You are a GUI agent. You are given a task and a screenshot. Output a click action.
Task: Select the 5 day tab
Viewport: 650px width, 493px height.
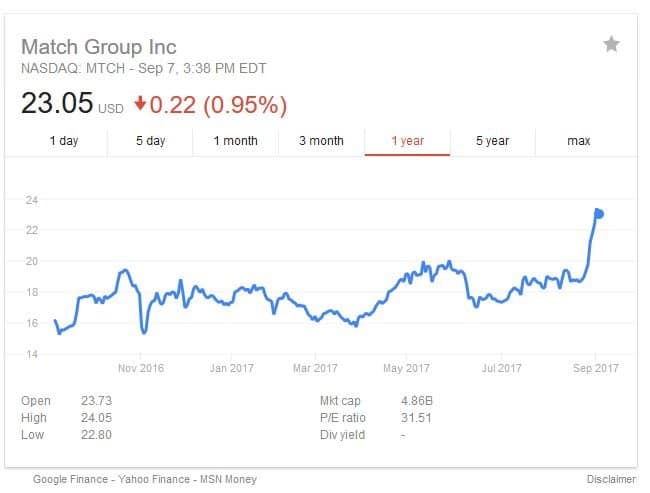[150, 141]
